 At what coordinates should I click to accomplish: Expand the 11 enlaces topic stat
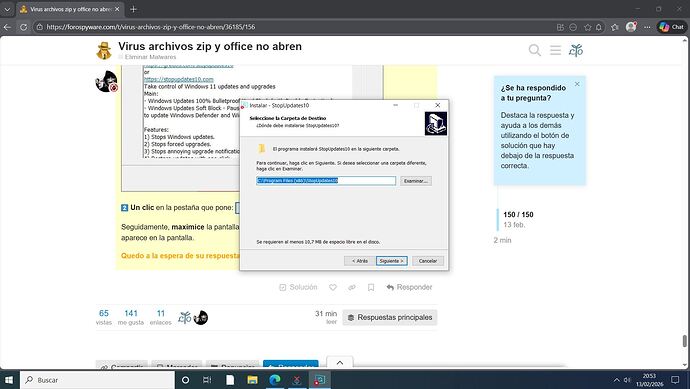(x=161, y=317)
